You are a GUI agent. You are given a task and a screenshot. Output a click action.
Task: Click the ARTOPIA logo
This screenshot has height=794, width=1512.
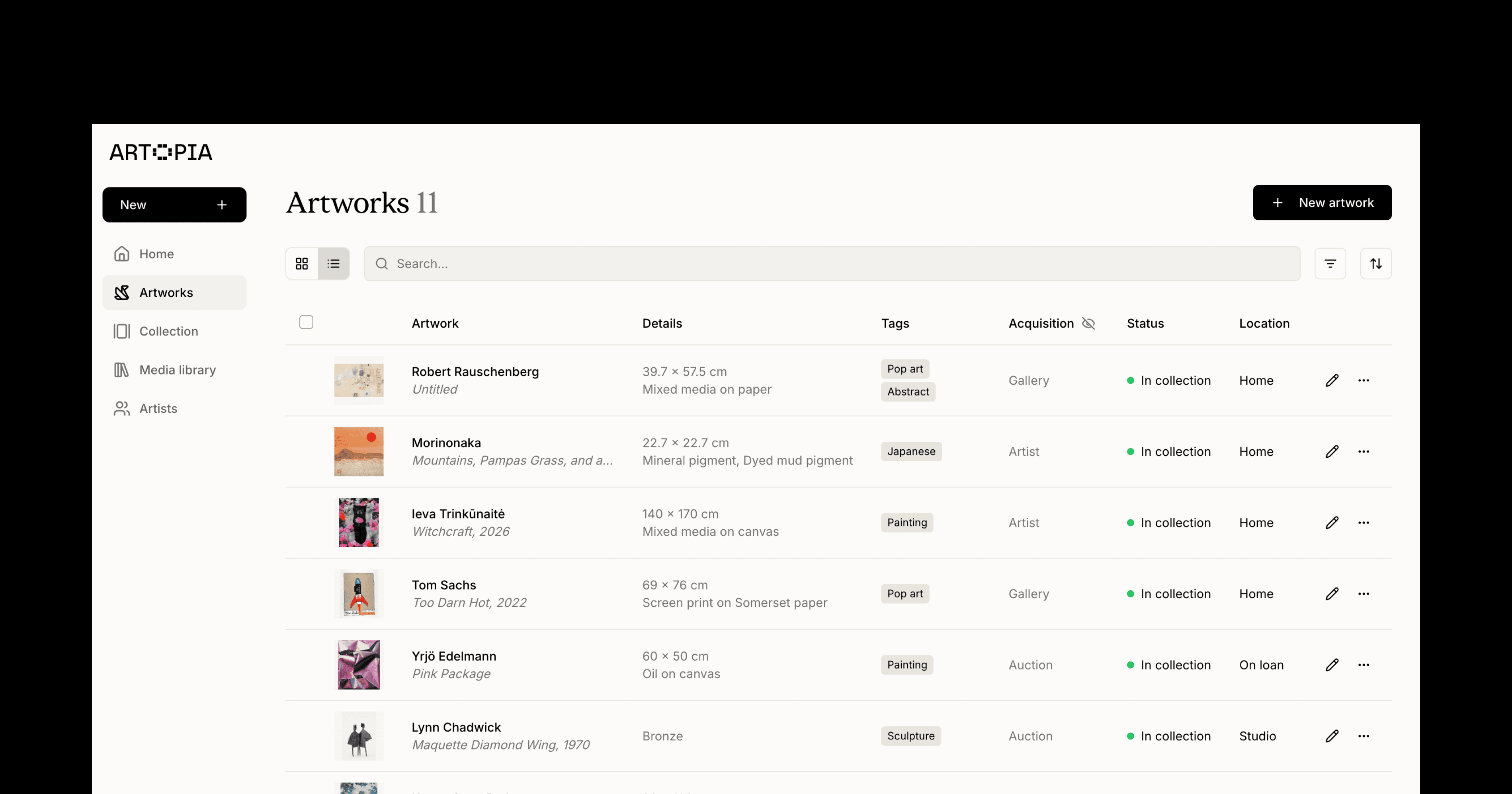pos(161,152)
